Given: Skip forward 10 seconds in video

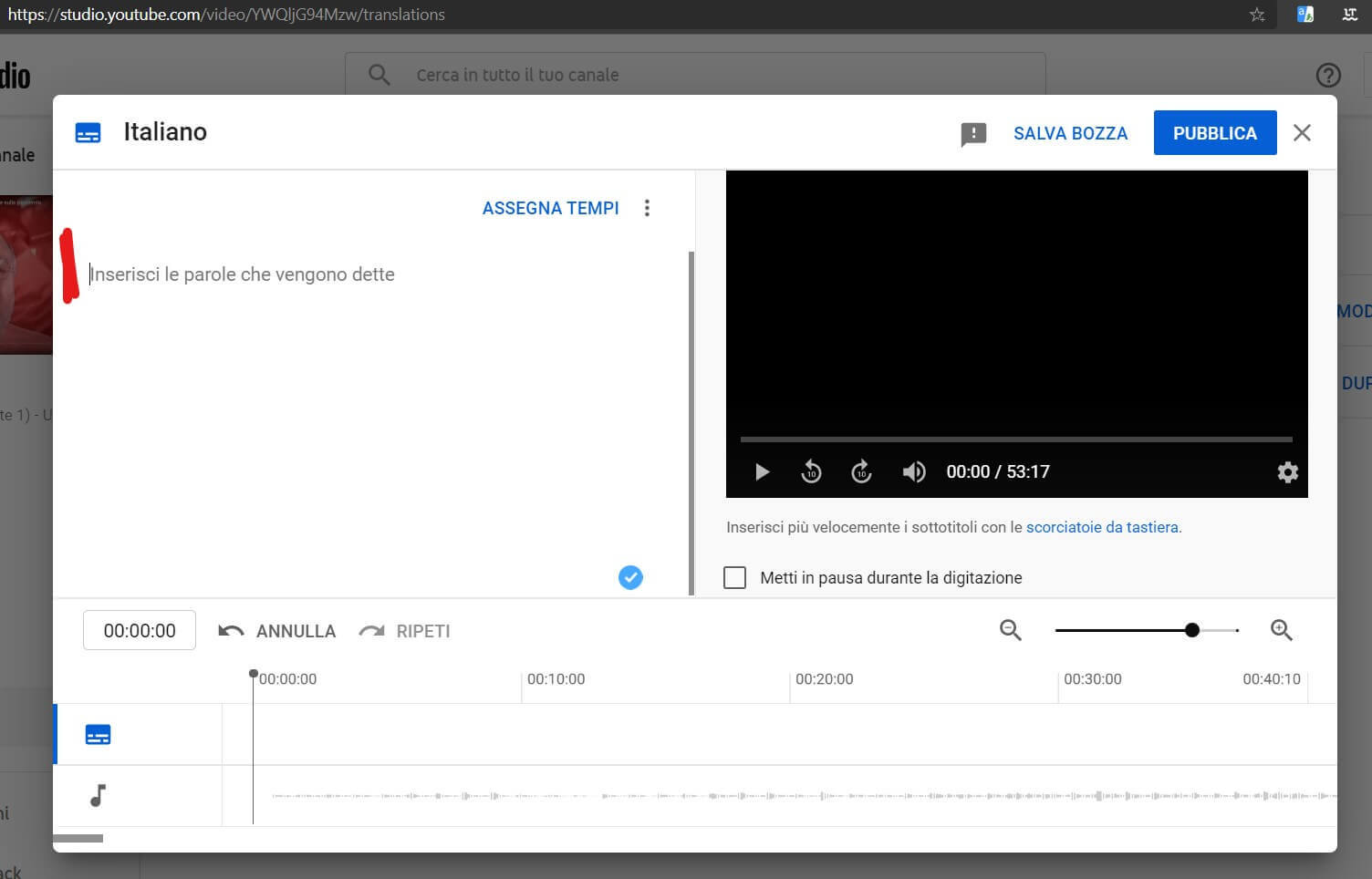Looking at the screenshot, I should (x=861, y=472).
